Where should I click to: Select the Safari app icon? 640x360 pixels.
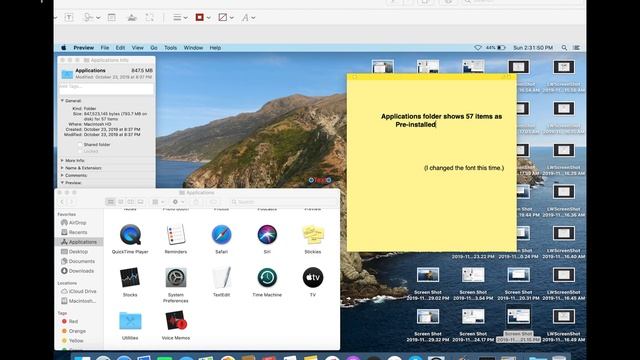(221, 235)
